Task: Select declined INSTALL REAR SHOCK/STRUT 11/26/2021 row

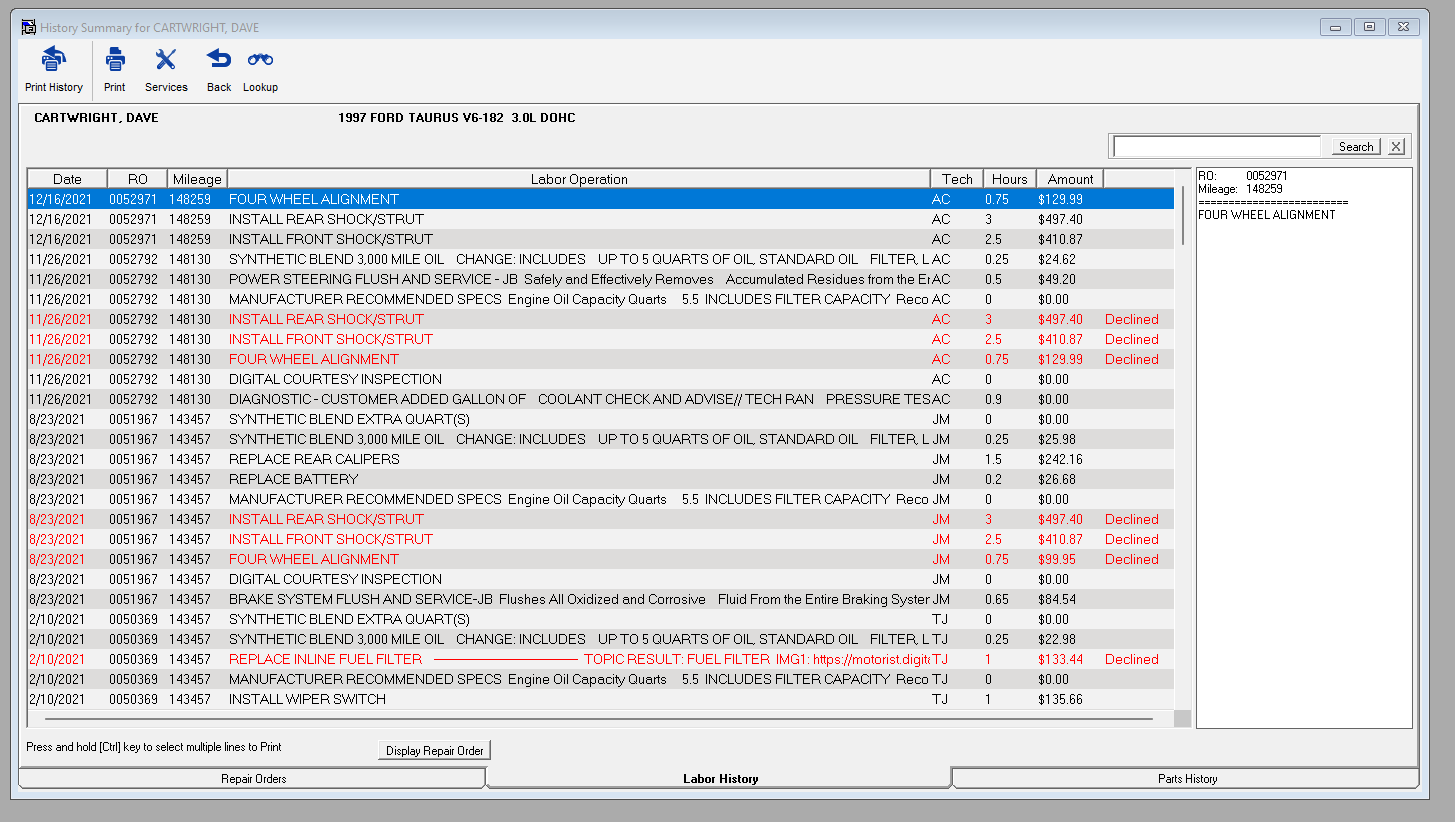Action: [600, 319]
